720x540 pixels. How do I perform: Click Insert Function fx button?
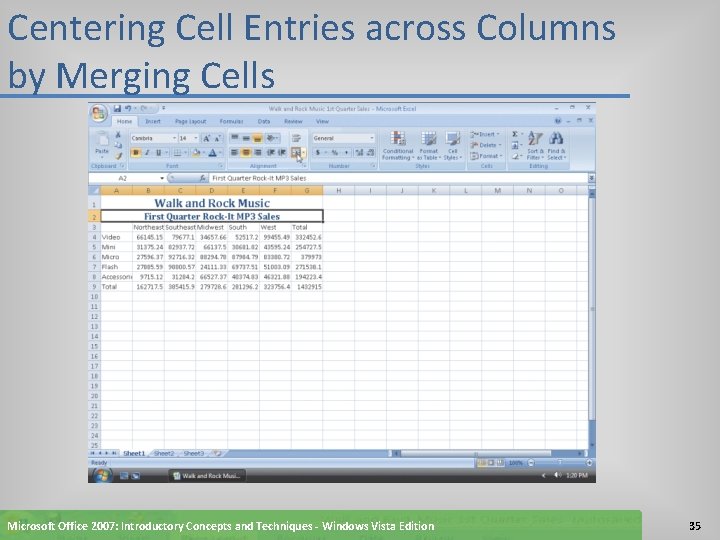pos(202,178)
